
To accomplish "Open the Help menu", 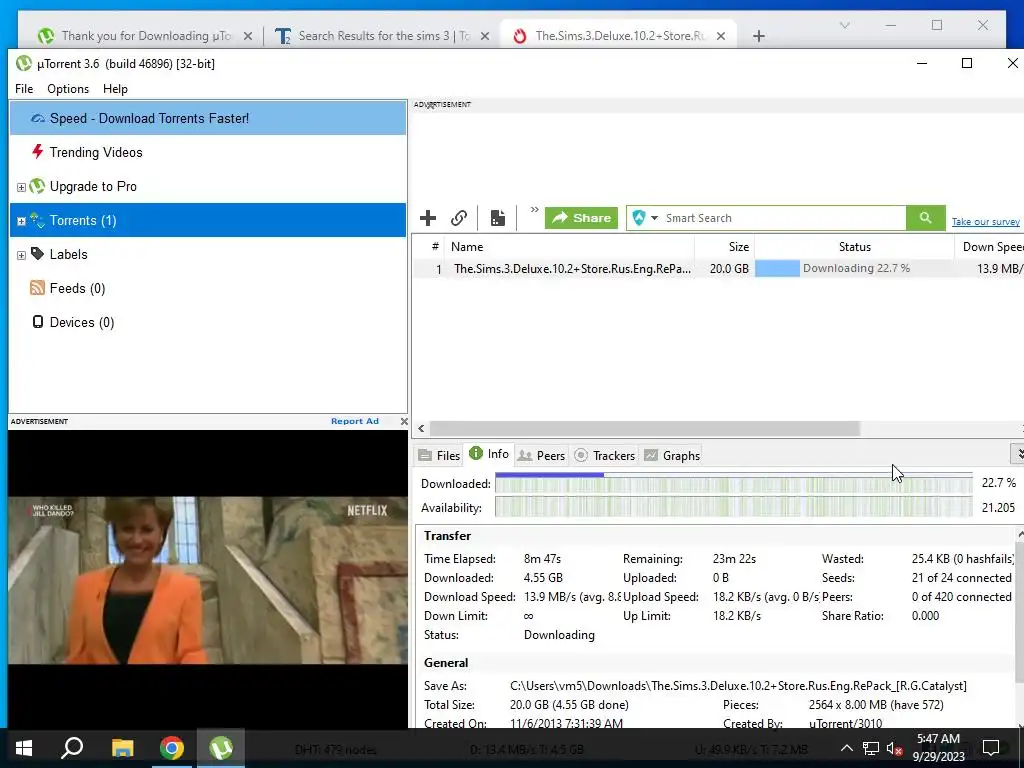I will (115, 89).
